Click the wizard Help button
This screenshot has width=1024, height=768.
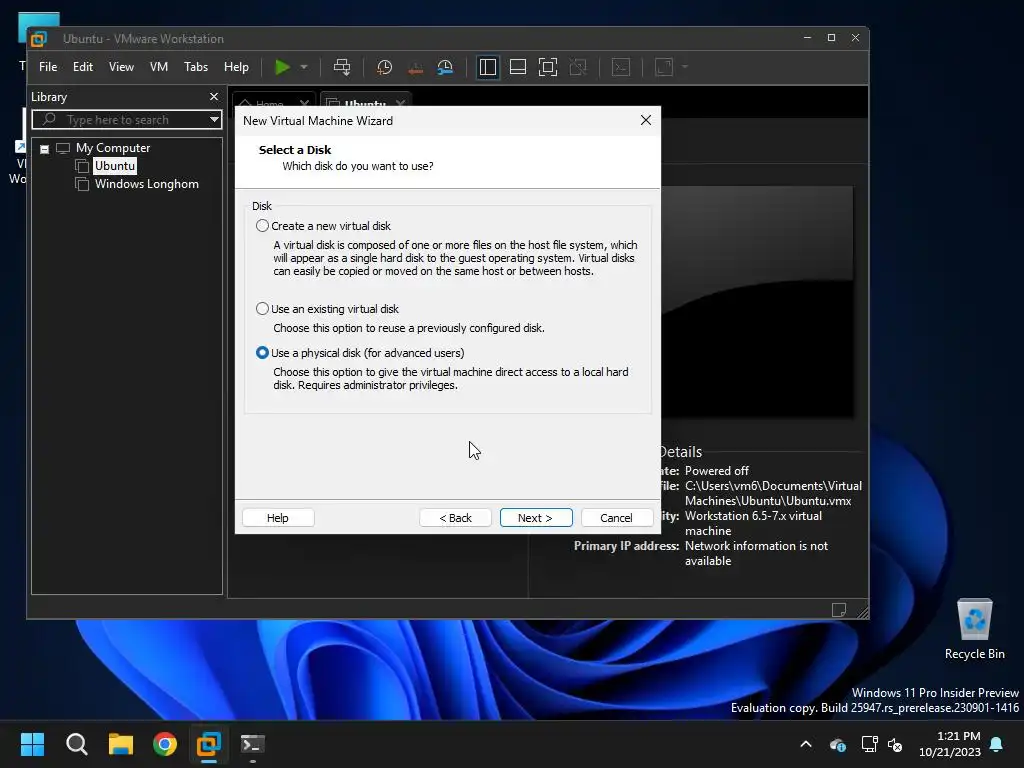click(x=278, y=518)
